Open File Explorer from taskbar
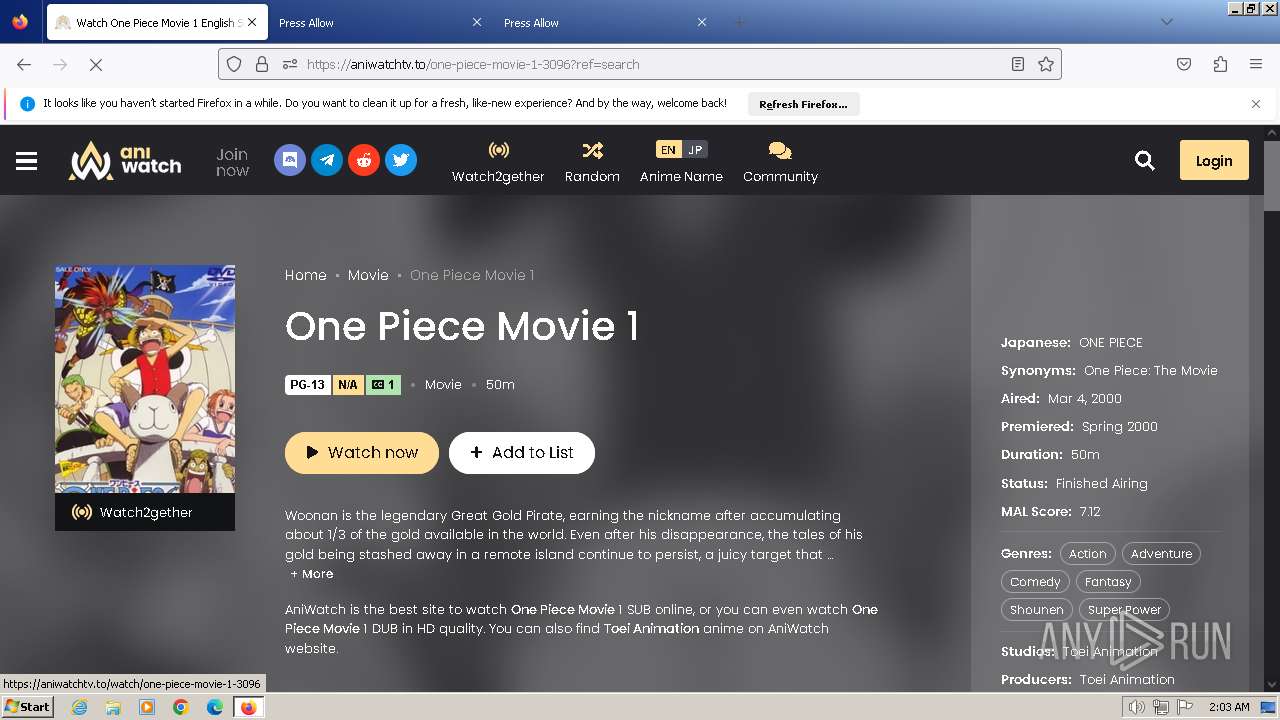The width and height of the screenshot is (1280, 720). (x=113, y=707)
